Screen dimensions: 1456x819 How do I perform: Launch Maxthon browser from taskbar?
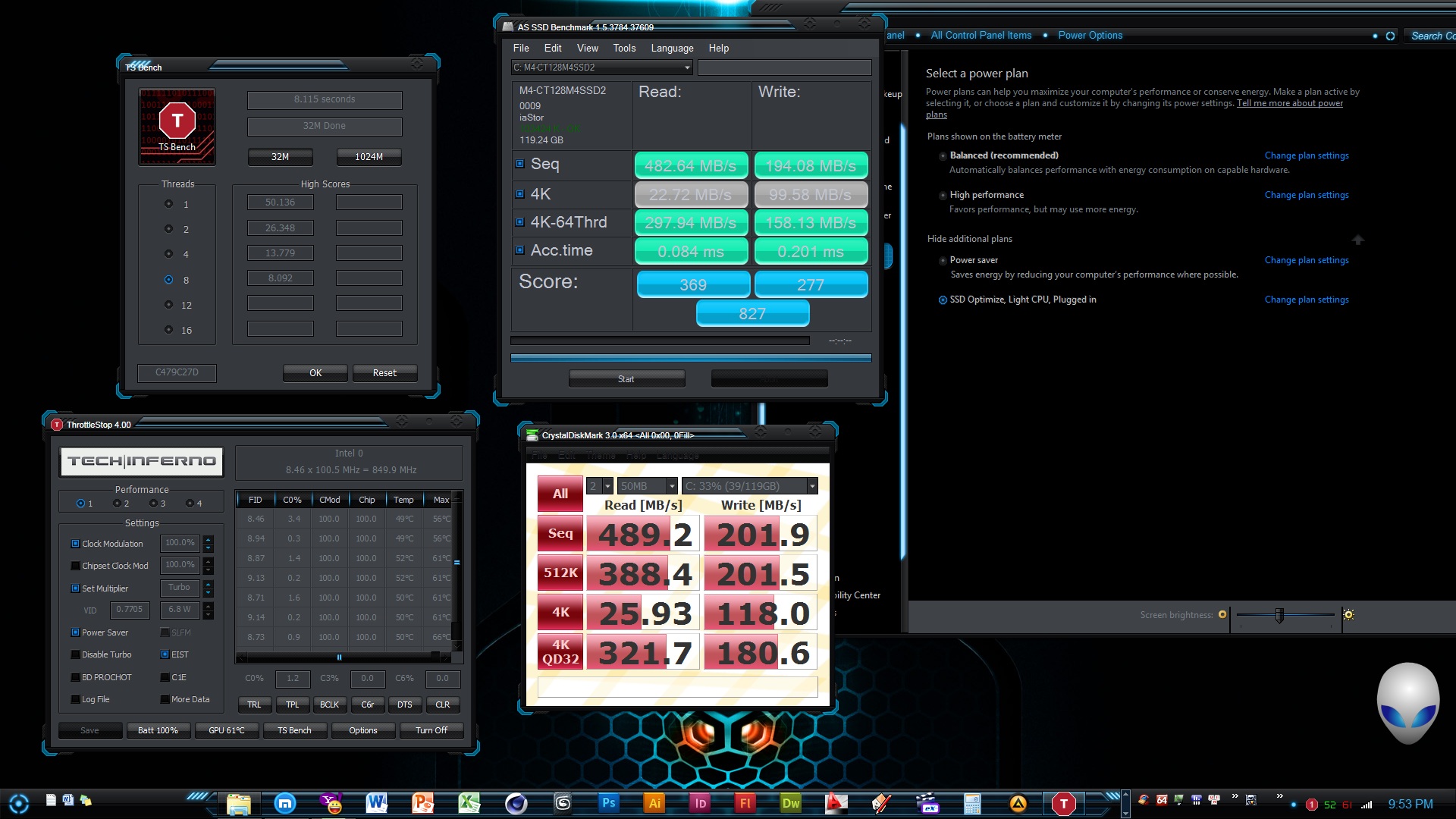point(285,804)
